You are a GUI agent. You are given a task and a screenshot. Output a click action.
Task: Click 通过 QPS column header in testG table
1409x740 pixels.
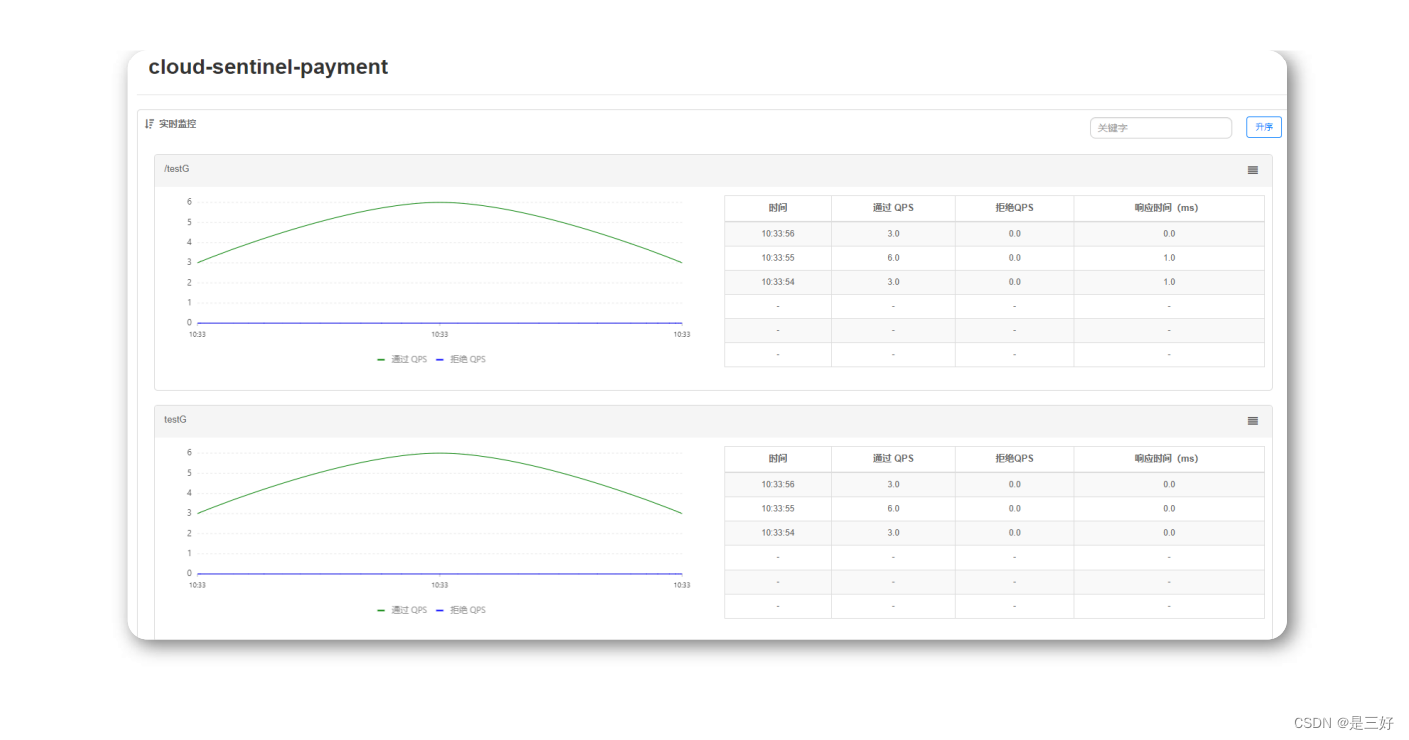tap(893, 459)
